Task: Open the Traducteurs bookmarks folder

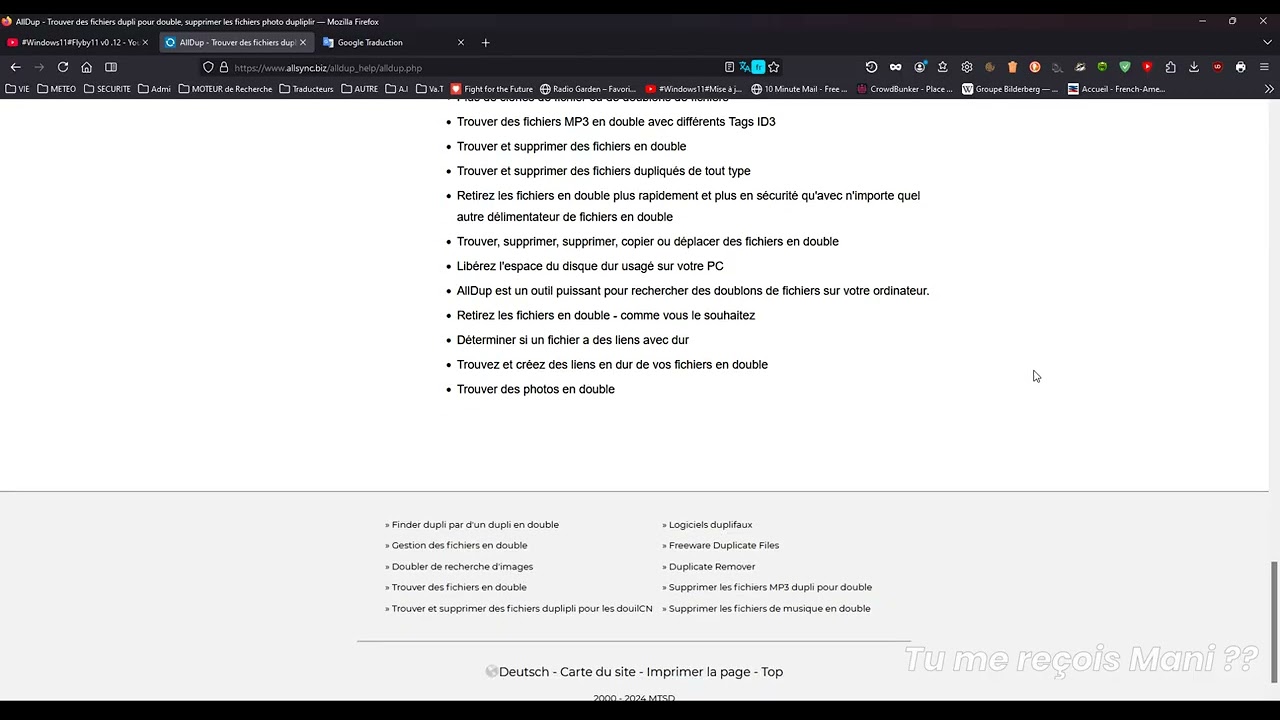Action: coord(306,89)
